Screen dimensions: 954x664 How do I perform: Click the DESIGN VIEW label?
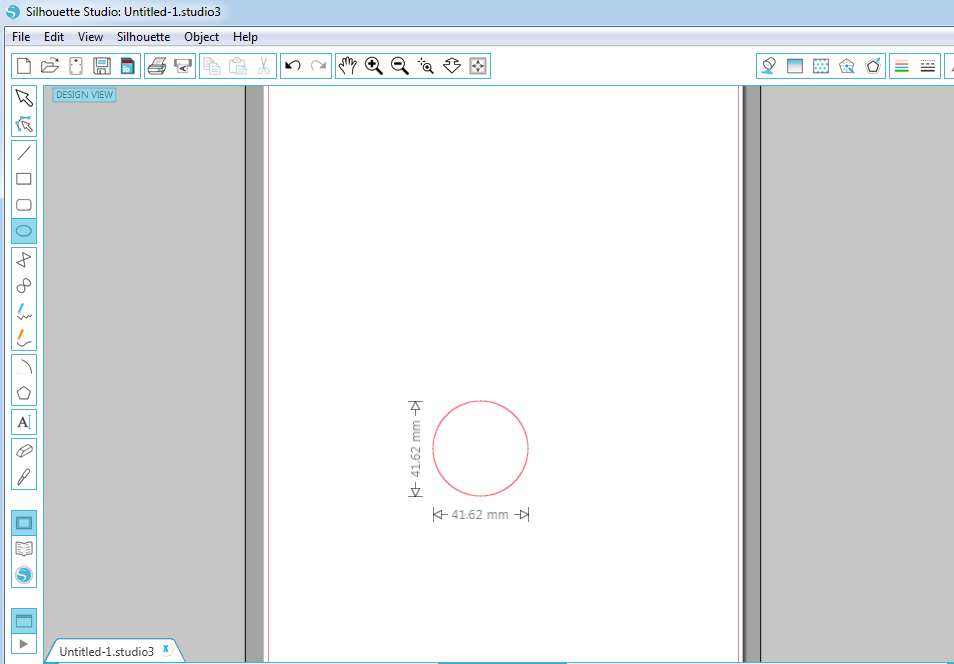click(x=85, y=95)
